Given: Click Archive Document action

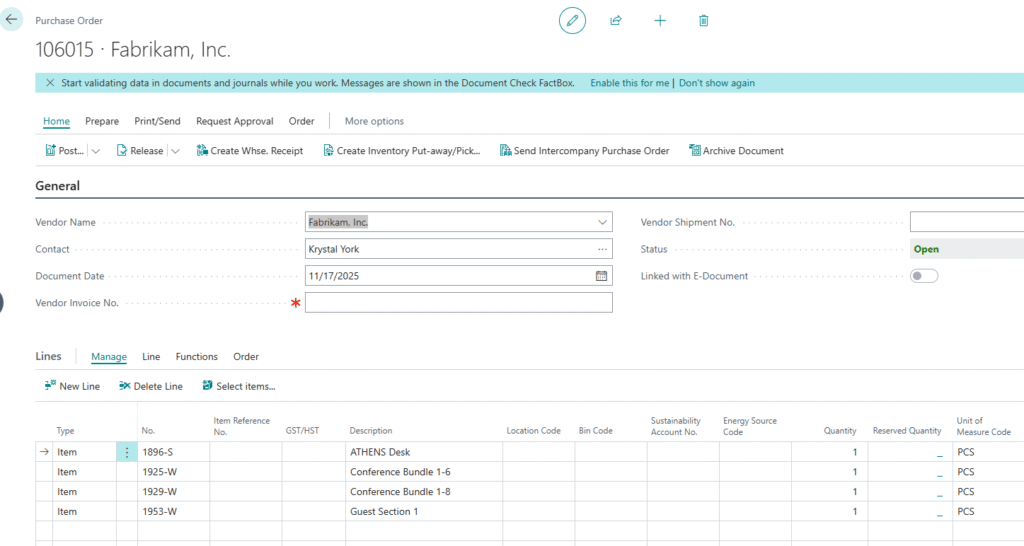Looking at the screenshot, I should pos(736,151).
